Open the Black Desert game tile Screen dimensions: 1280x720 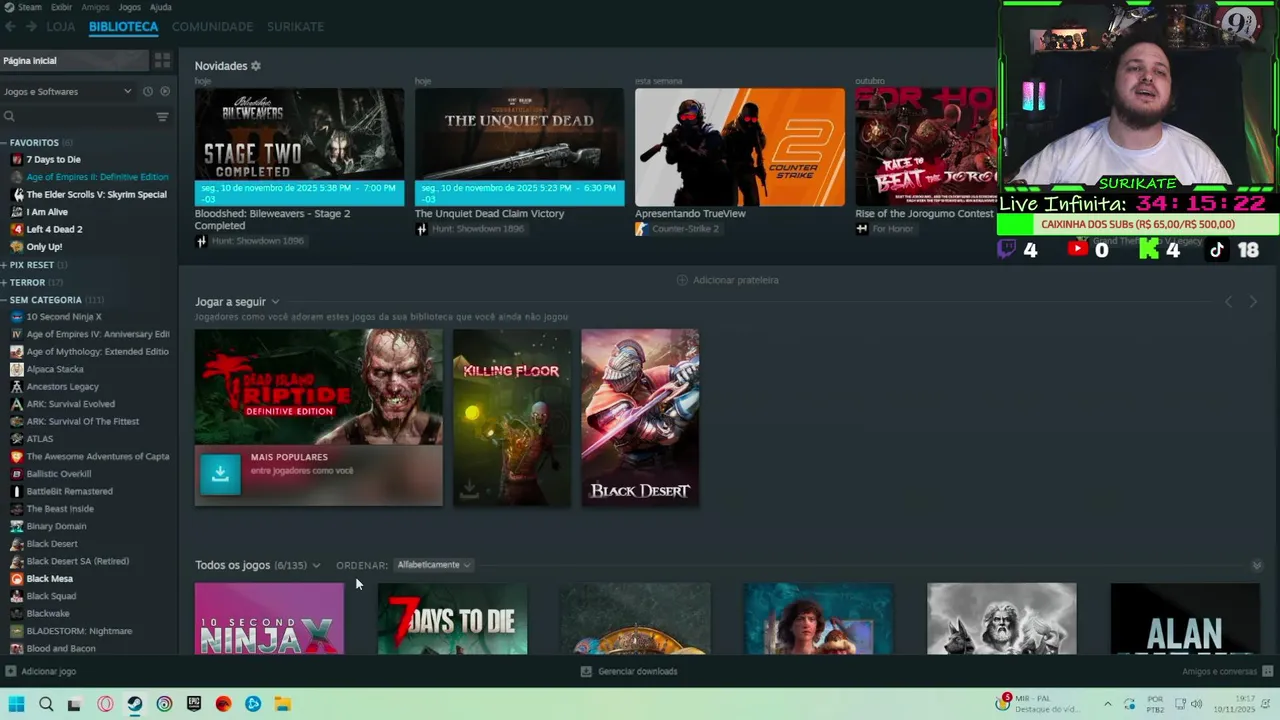point(640,417)
